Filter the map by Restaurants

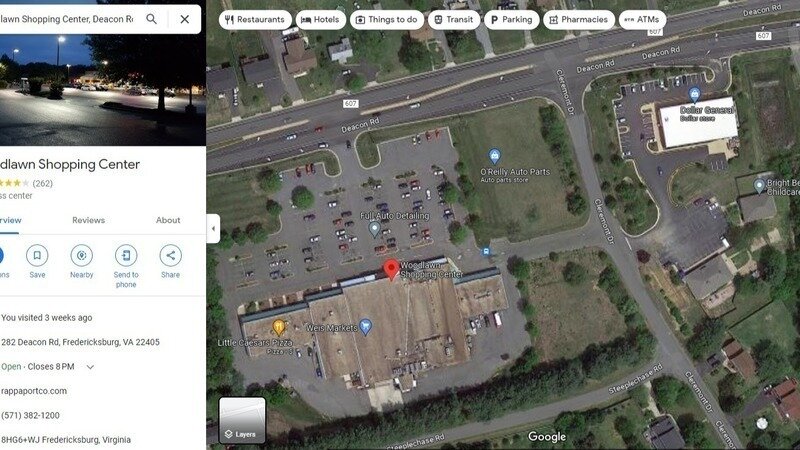point(255,19)
